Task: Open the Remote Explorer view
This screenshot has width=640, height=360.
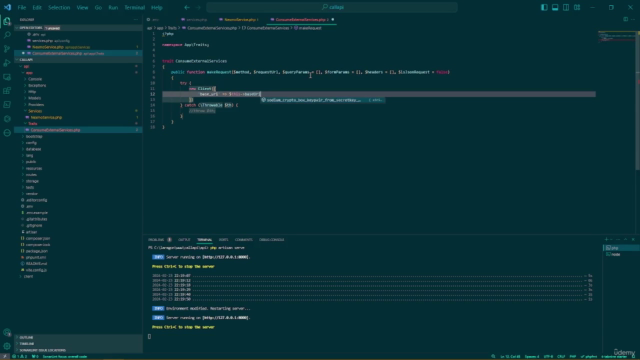Action: pyautogui.click(x=7, y=77)
